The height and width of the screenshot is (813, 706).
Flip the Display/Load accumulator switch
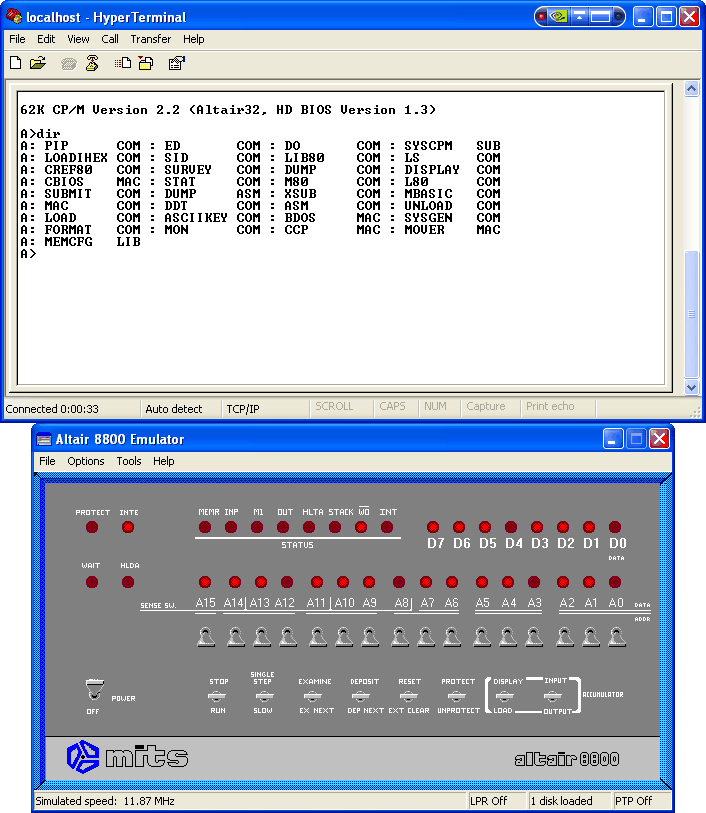click(x=505, y=696)
